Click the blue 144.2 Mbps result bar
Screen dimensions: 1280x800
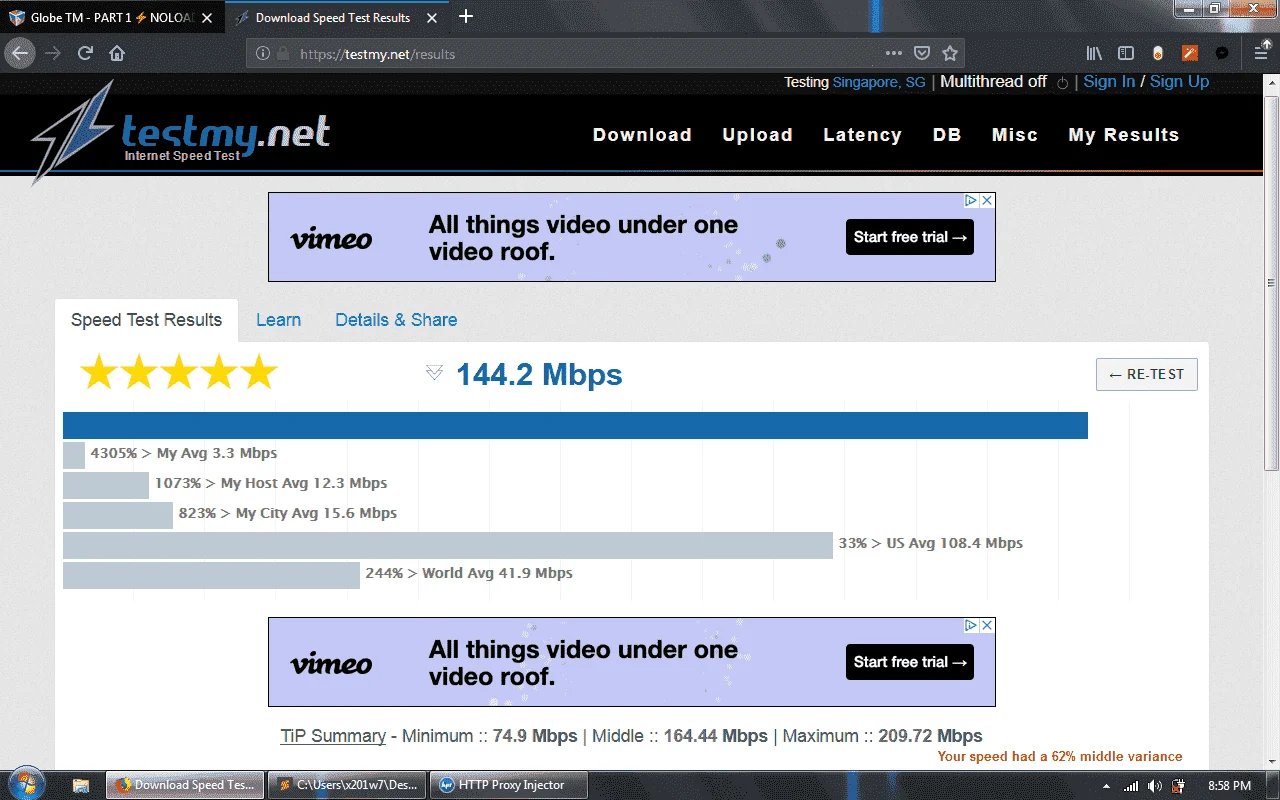coord(575,425)
